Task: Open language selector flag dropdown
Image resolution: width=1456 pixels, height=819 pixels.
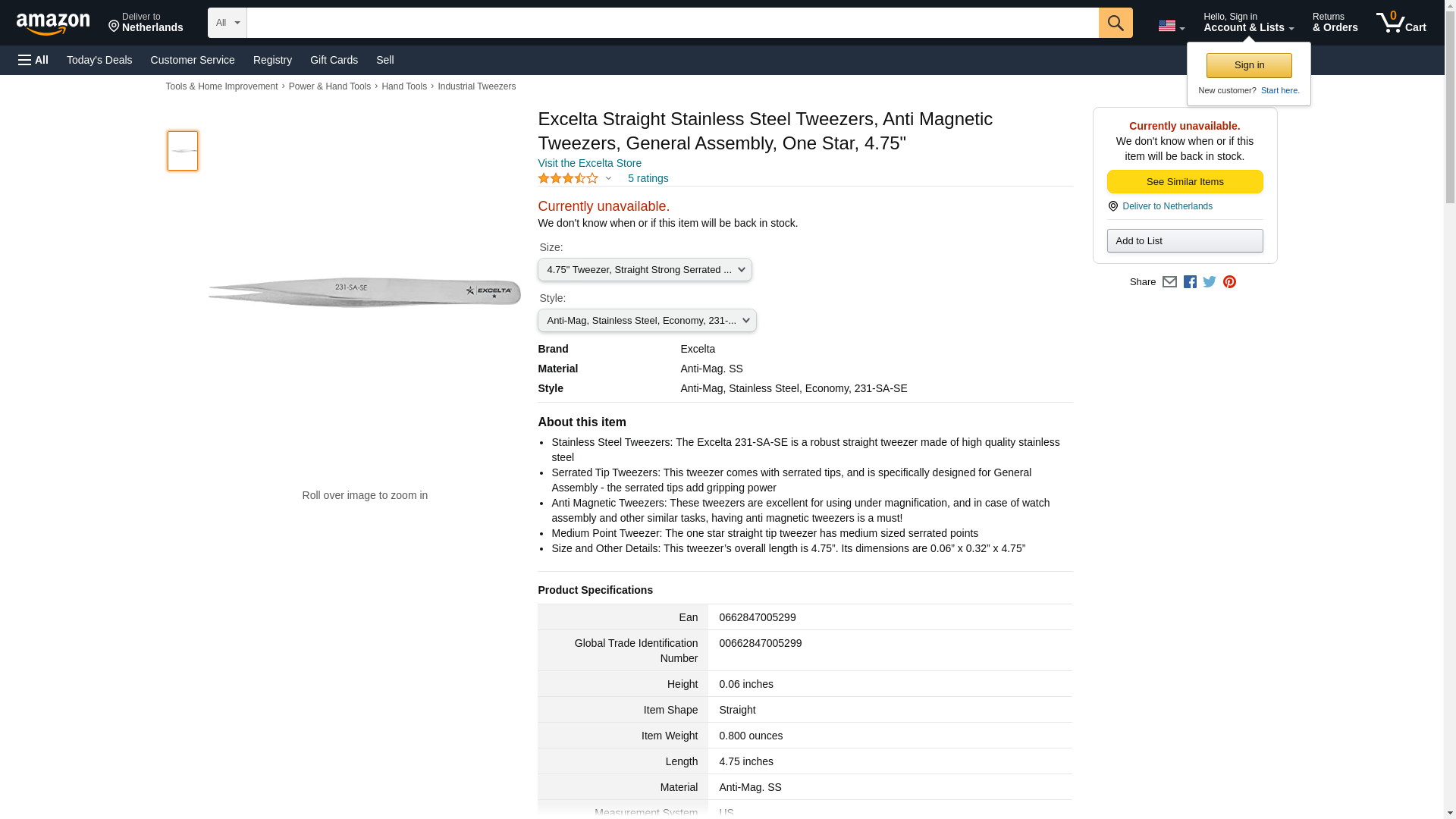Action: pyautogui.click(x=1171, y=26)
